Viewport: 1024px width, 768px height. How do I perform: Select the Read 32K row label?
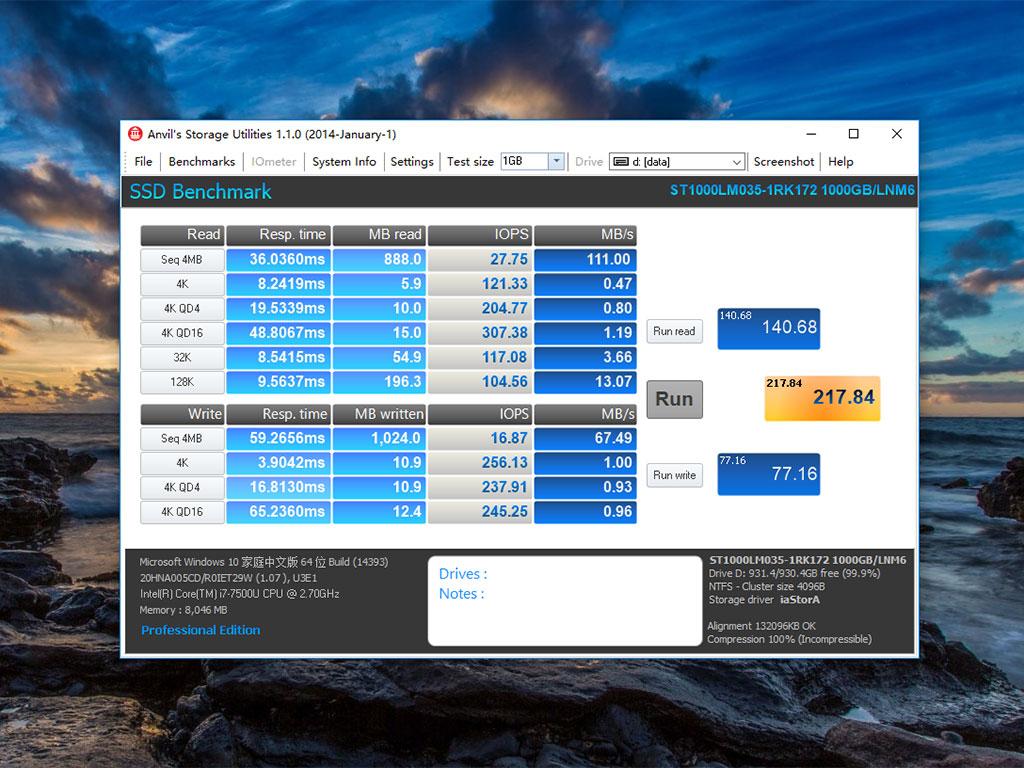click(x=182, y=358)
